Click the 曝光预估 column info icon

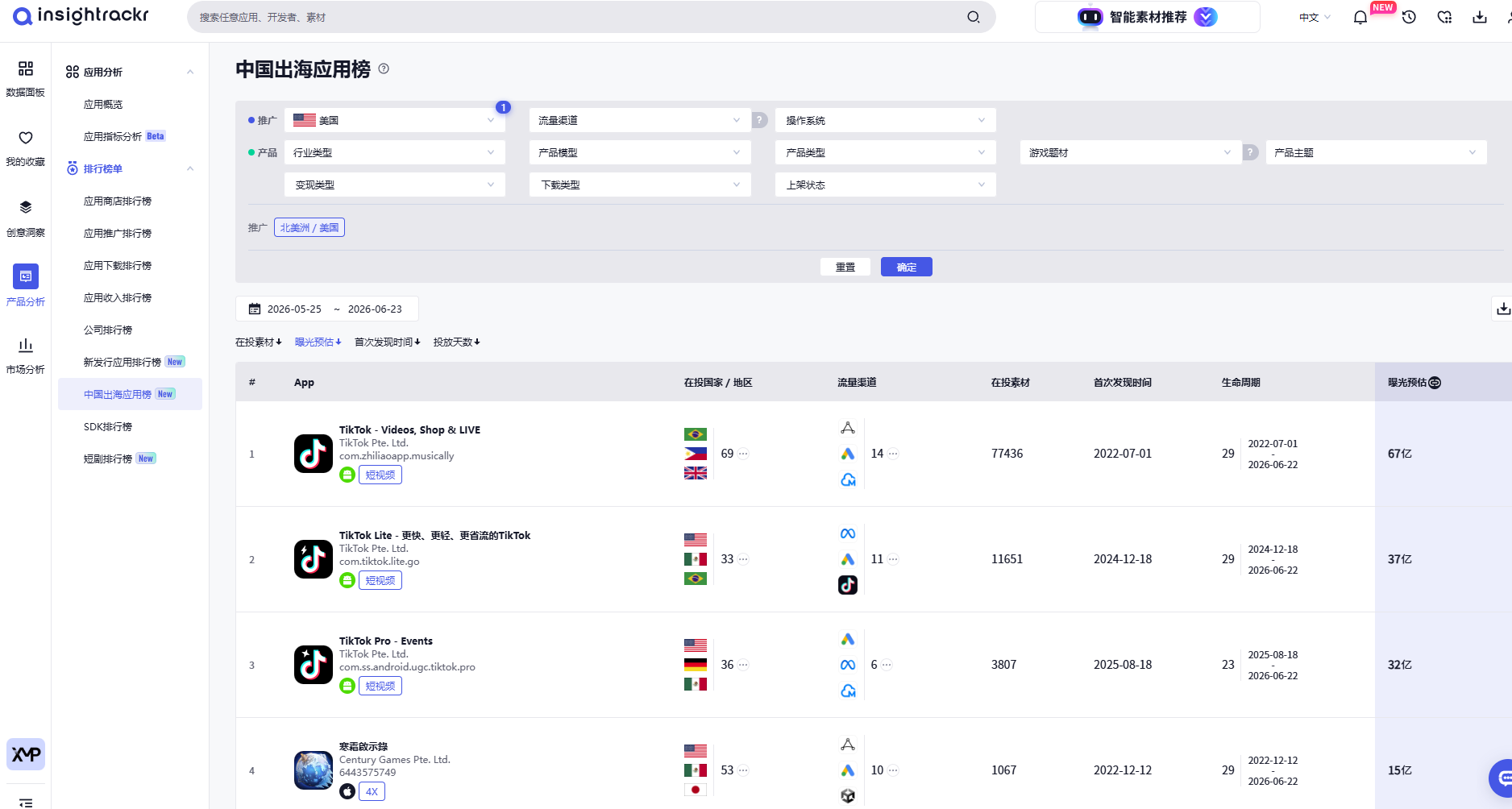pyautogui.click(x=1435, y=383)
